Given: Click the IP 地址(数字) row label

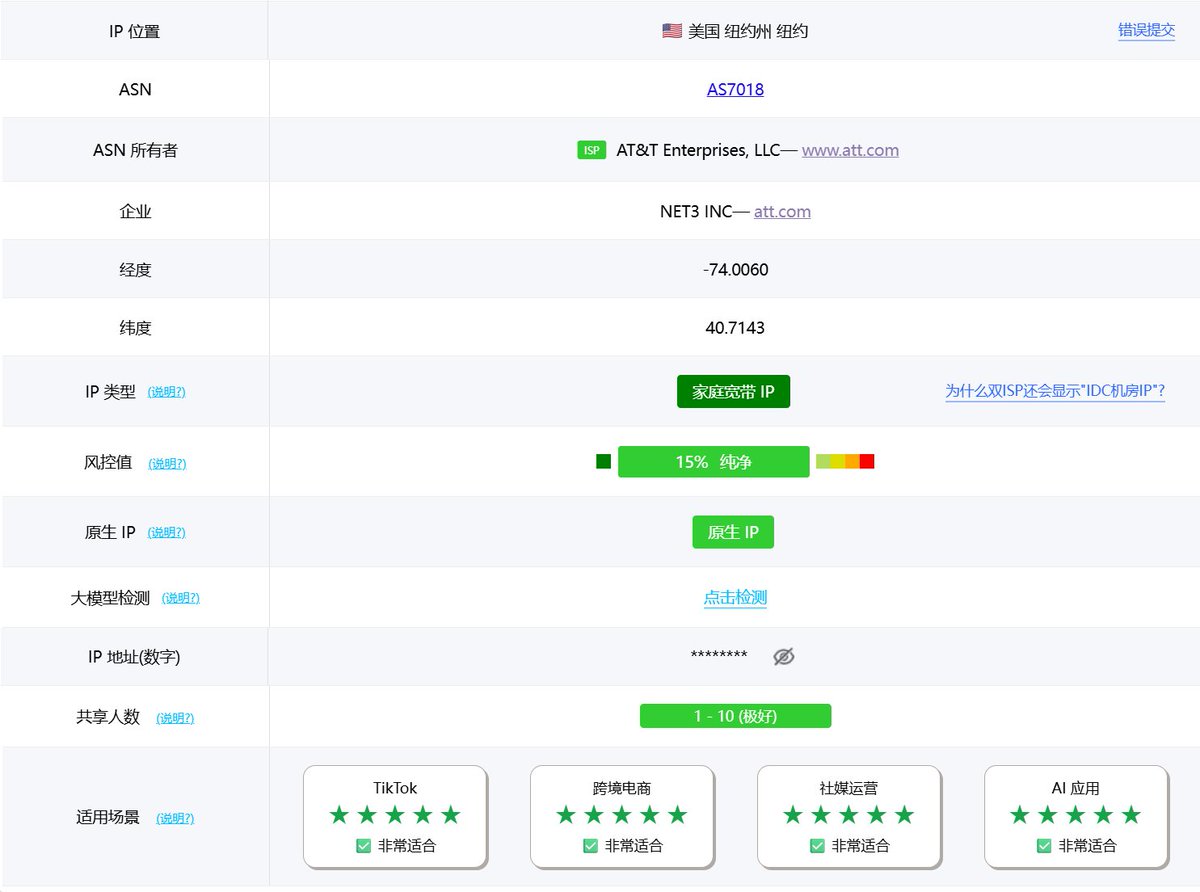Looking at the screenshot, I should tap(135, 657).
